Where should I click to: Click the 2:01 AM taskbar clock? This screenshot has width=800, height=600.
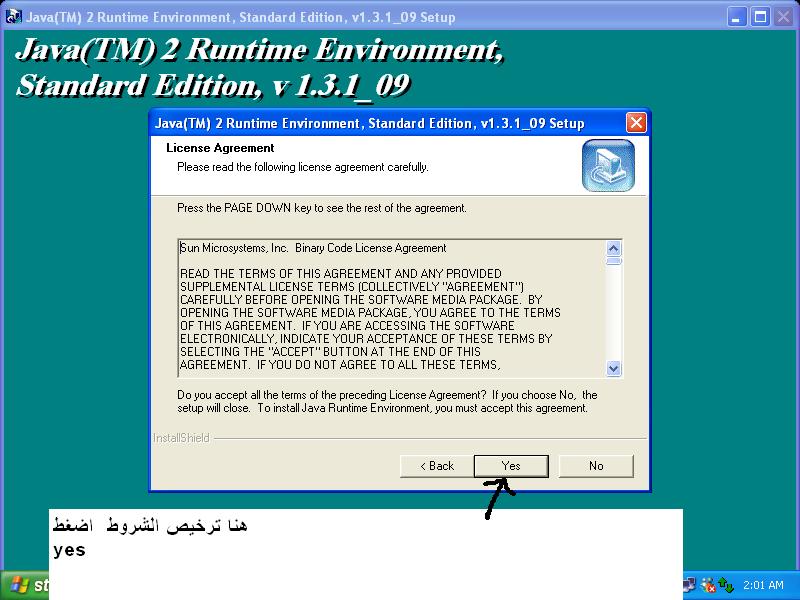point(763,585)
